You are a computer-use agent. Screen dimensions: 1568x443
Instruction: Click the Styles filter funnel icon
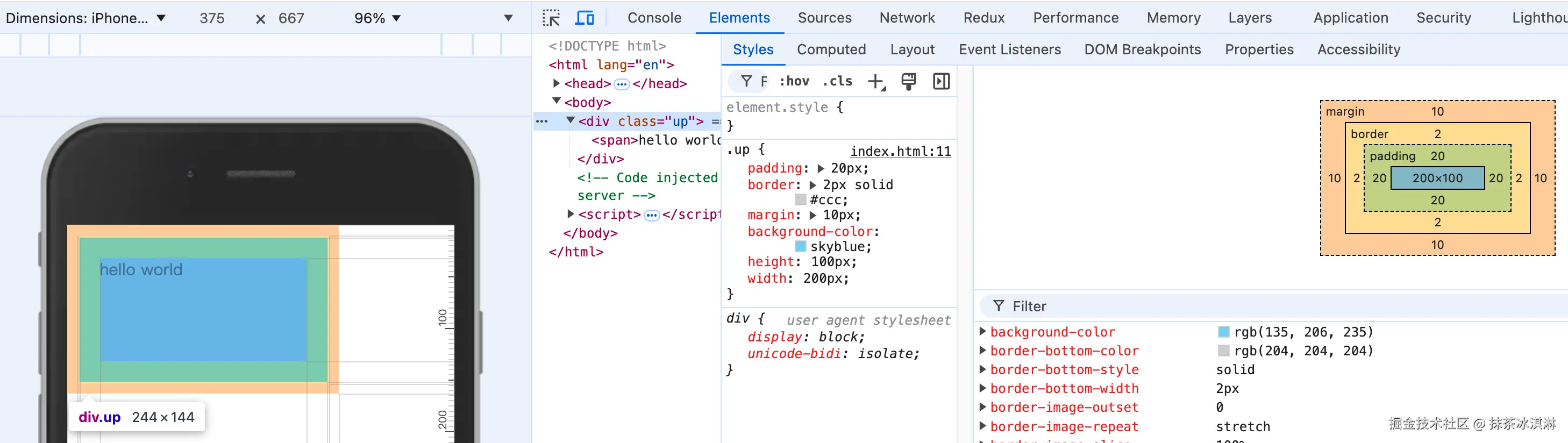[746, 81]
